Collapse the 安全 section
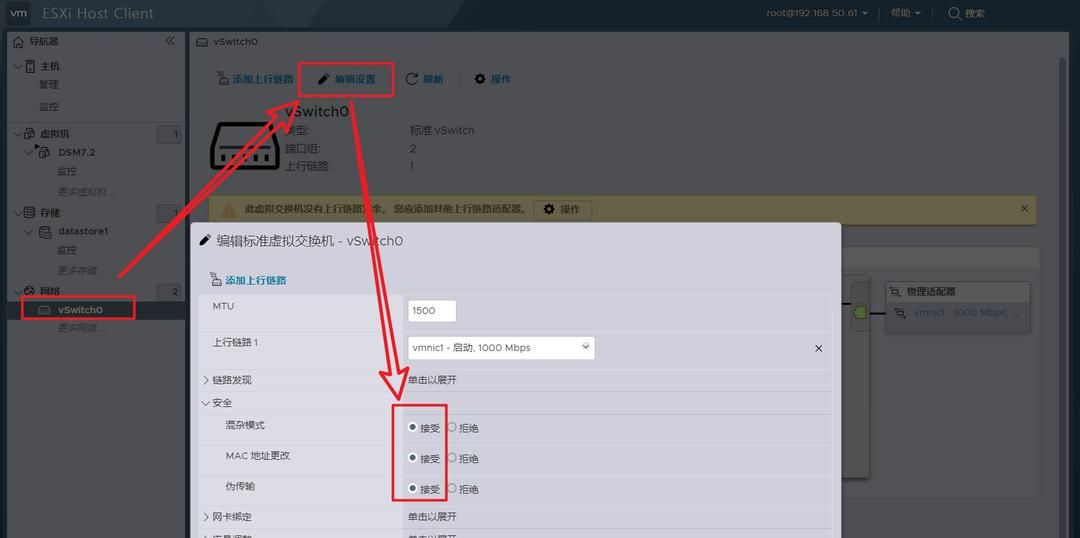Viewport: 1080px width, 538px height. [x=207, y=403]
